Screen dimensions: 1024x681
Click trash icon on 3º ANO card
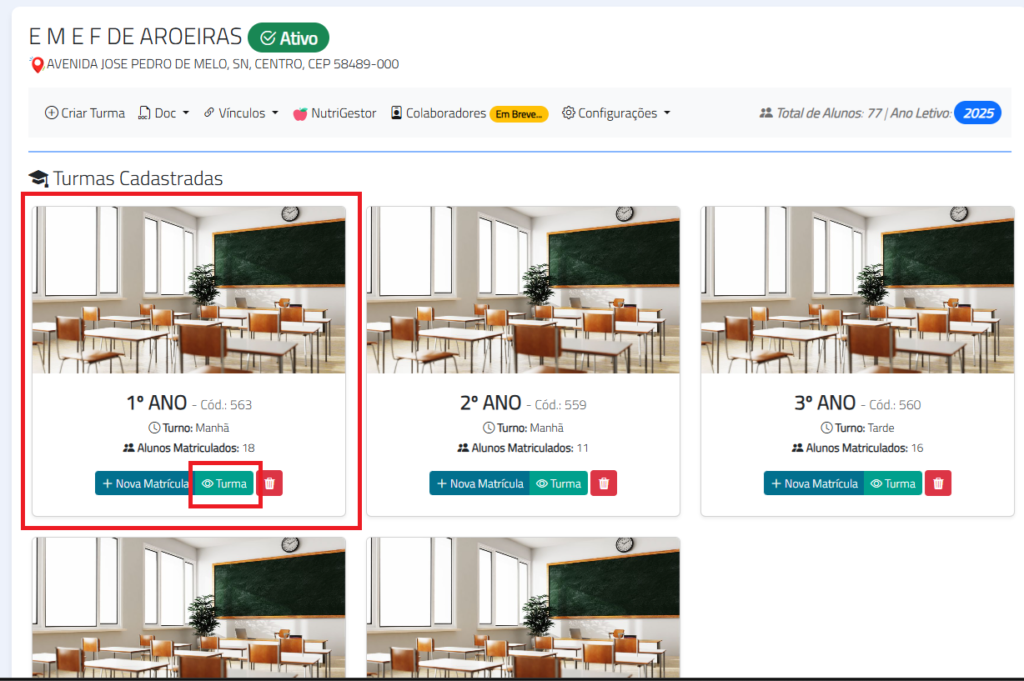[937, 483]
